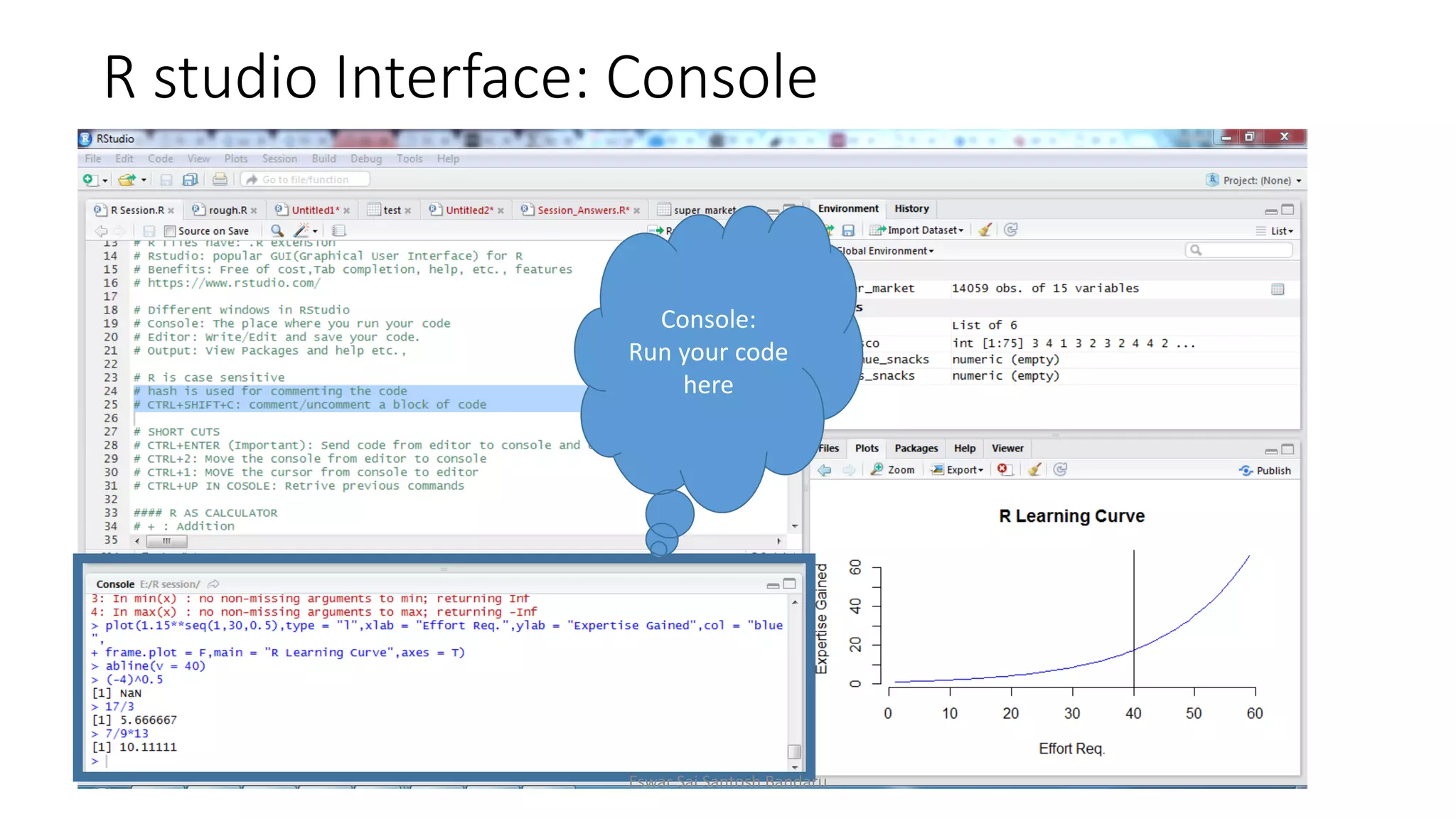The height and width of the screenshot is (819, 1456).
Task: Click the plot Zoom button
Action: tap(893, 470)
